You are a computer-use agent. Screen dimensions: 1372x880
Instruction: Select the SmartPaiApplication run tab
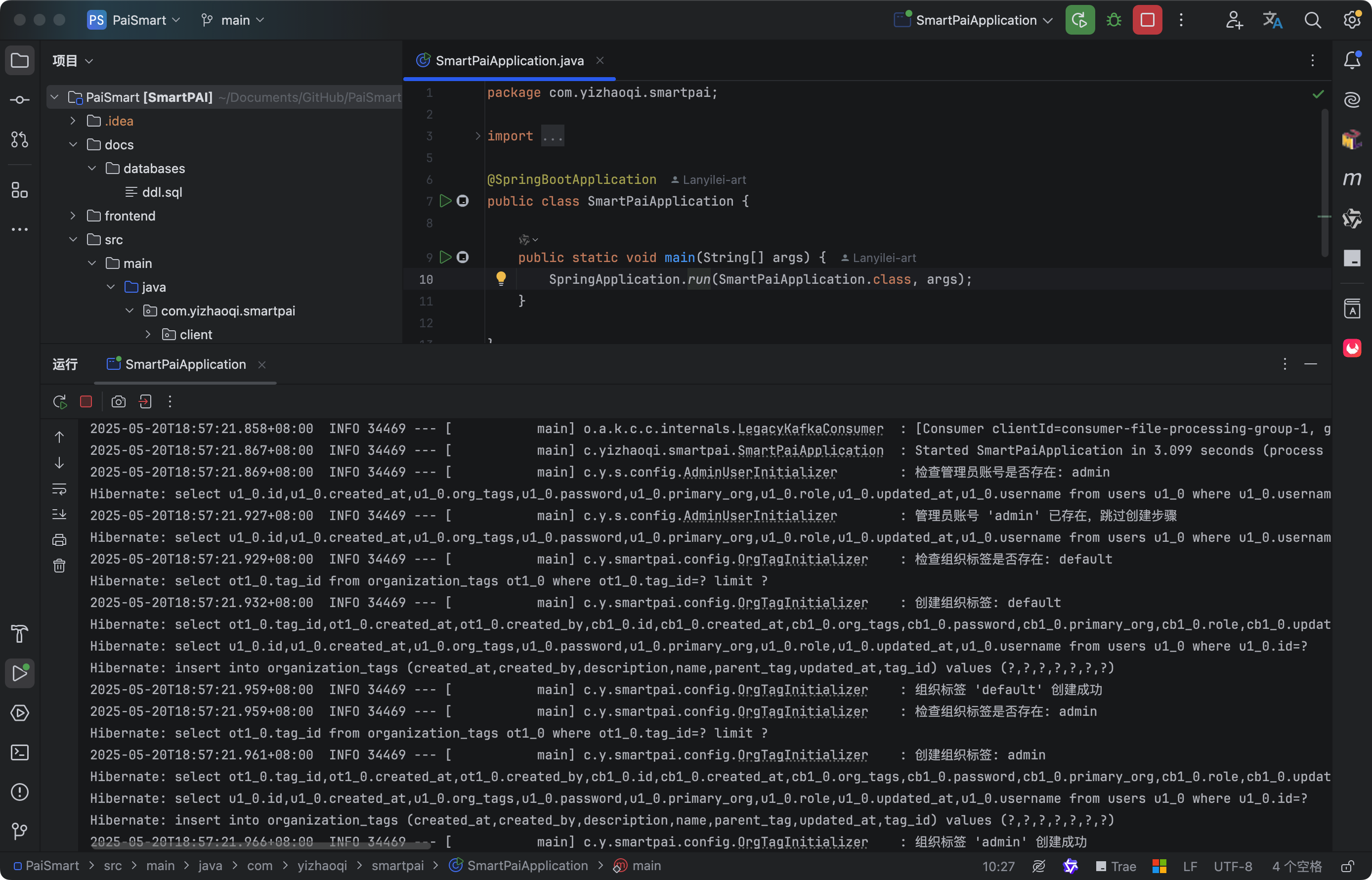tap(184, 364)
